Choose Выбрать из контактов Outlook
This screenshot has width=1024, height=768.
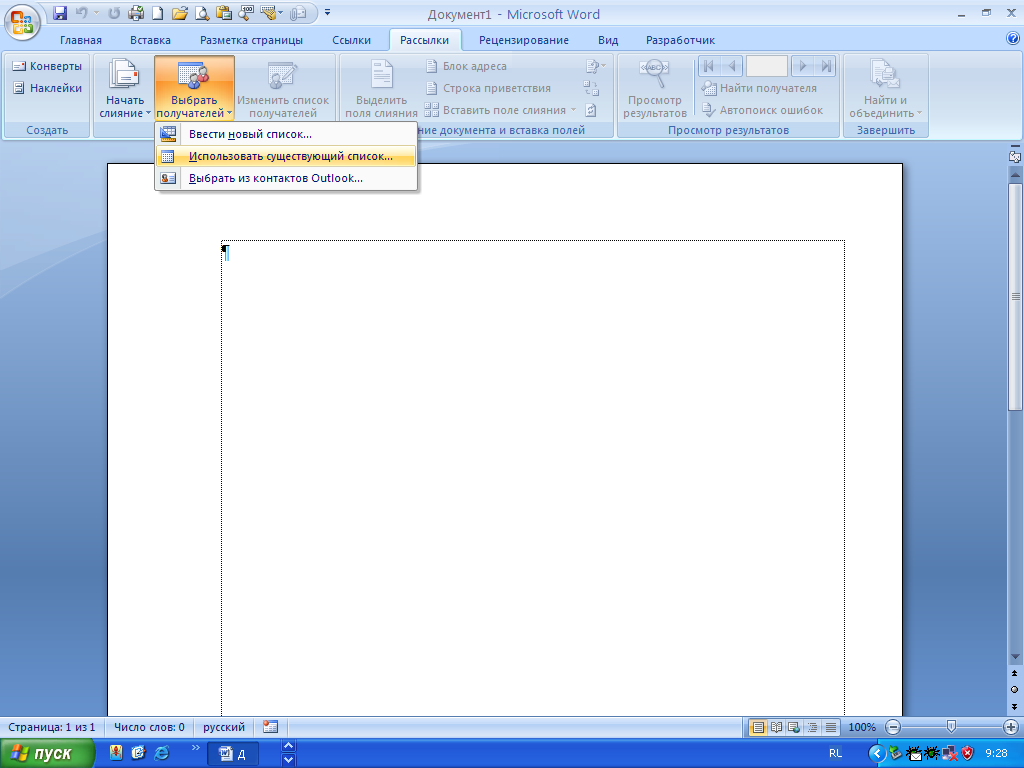(x=286, y=178)
